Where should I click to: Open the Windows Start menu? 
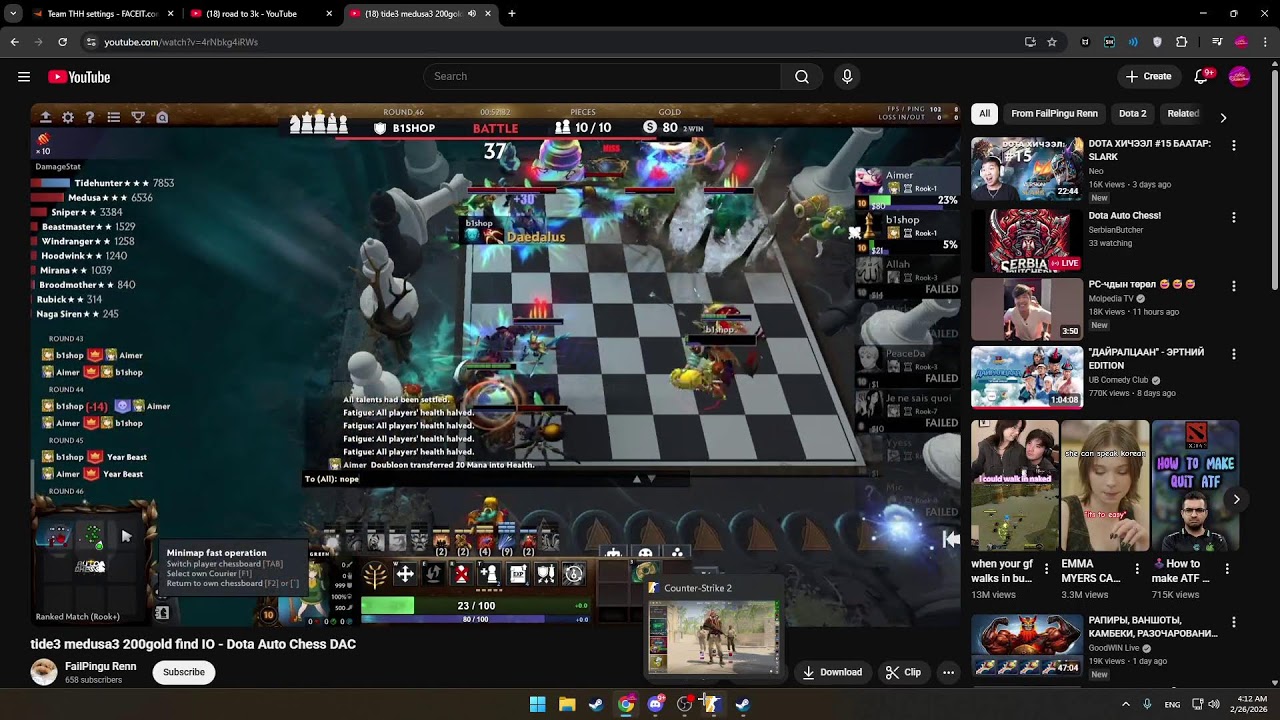pos(537,704)
